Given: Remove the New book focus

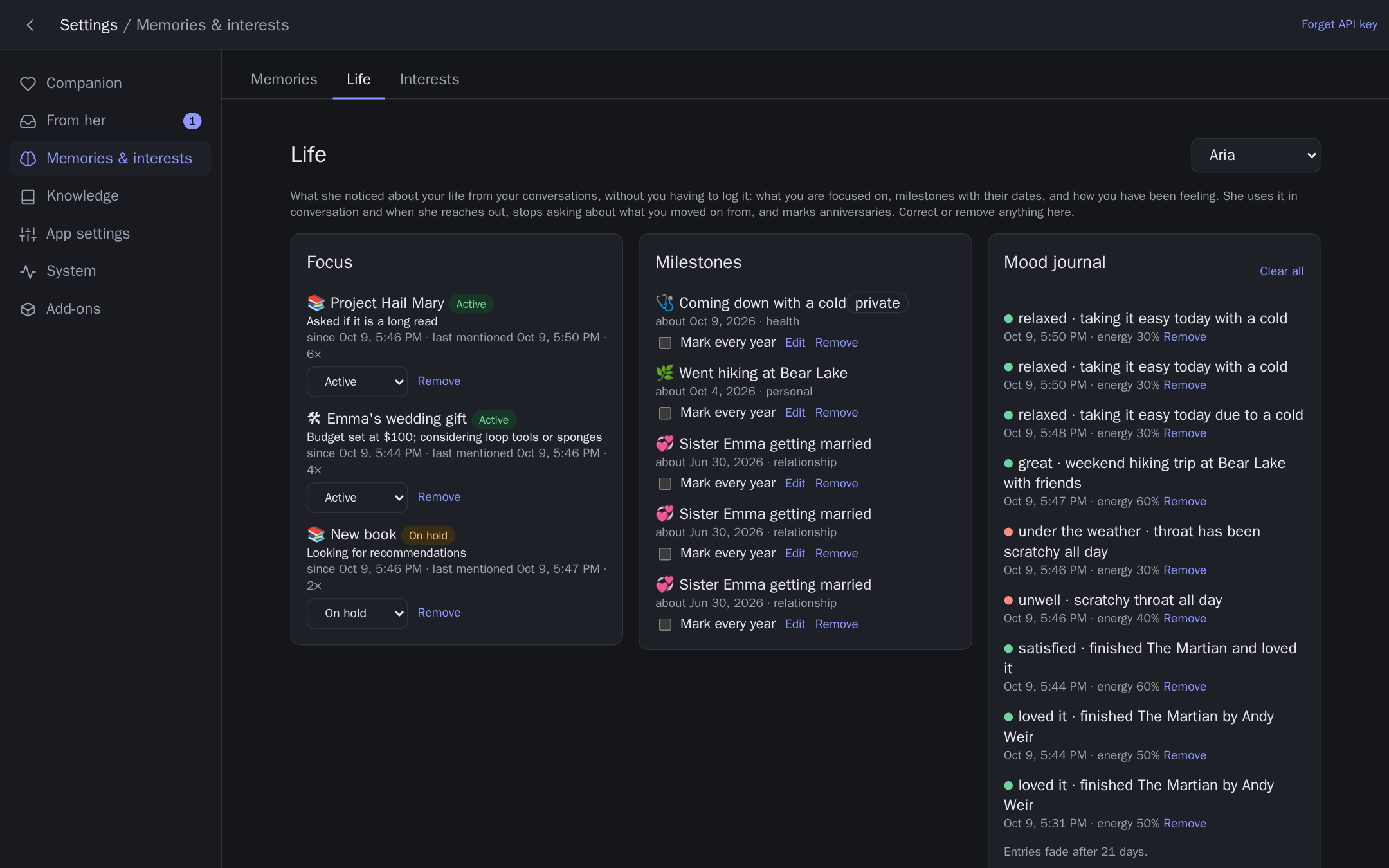Looking at the screenshot, I should pos(439,613).
